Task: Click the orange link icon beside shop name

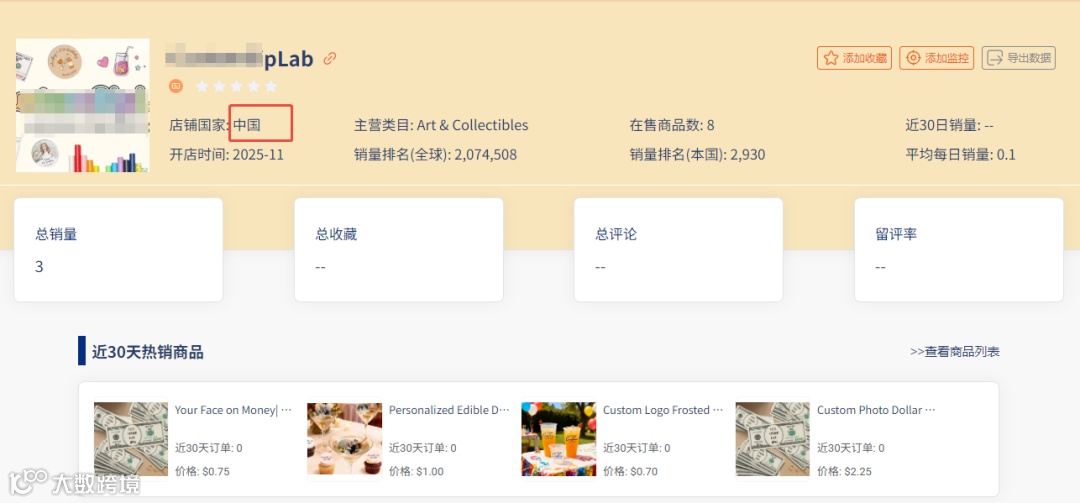Action: pyautogui.click(x=330, y=59)
